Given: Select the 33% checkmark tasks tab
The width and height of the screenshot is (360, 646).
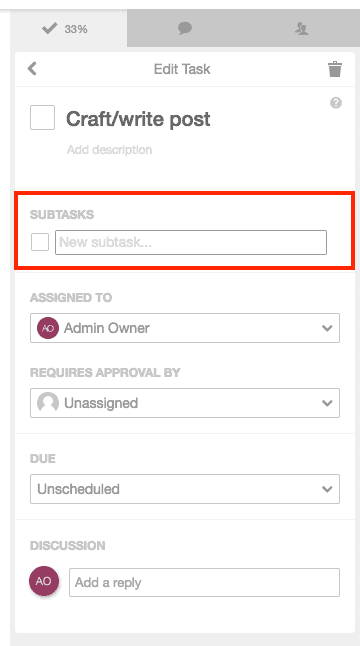Looking at the screenshot, I should [x=65, y=29].
